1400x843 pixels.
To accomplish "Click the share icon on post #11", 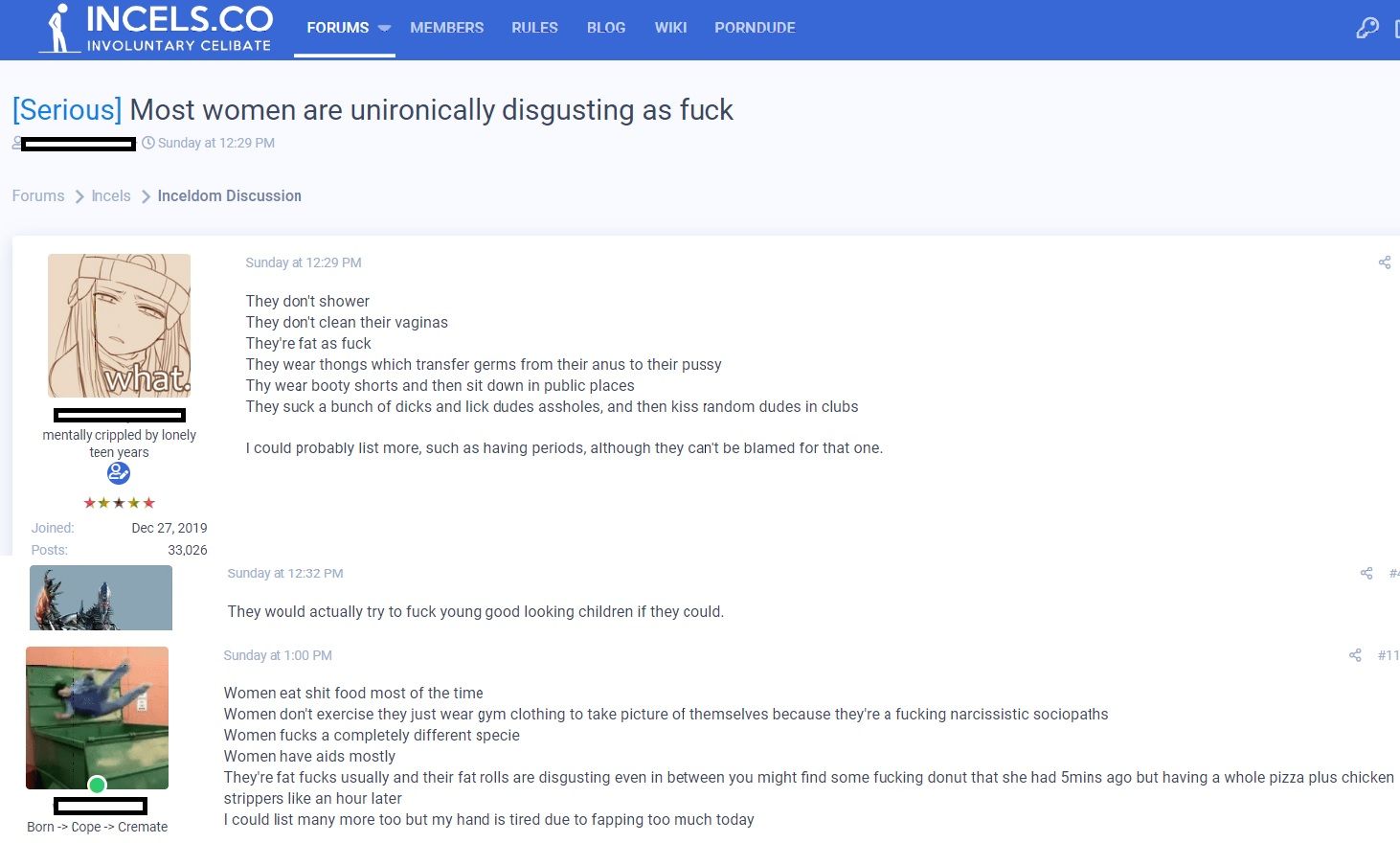I will point(1354,655).
